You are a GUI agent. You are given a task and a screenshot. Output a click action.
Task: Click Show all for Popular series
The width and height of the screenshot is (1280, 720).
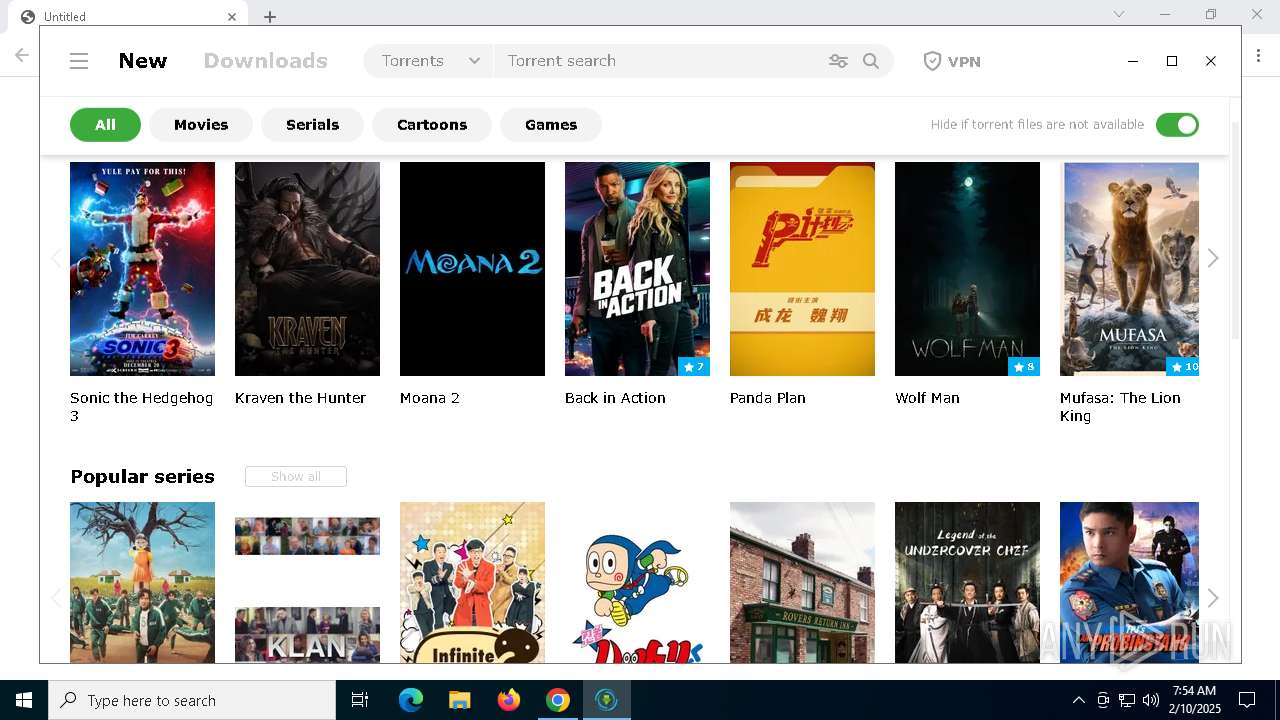(296, 477)
